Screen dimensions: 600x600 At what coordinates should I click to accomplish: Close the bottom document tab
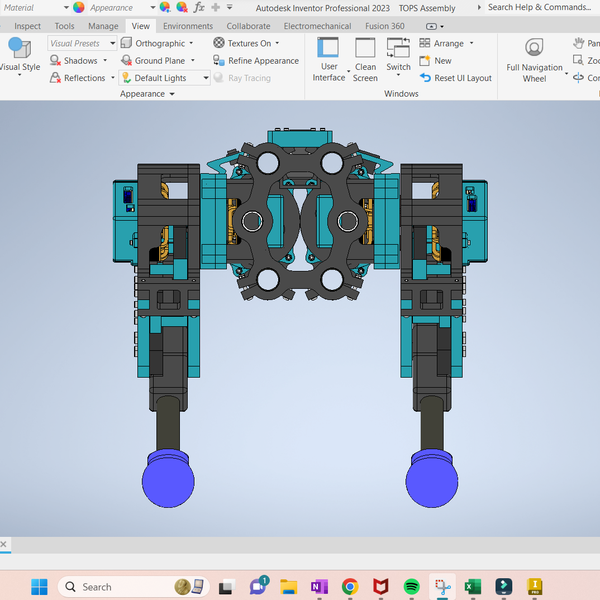3,544
